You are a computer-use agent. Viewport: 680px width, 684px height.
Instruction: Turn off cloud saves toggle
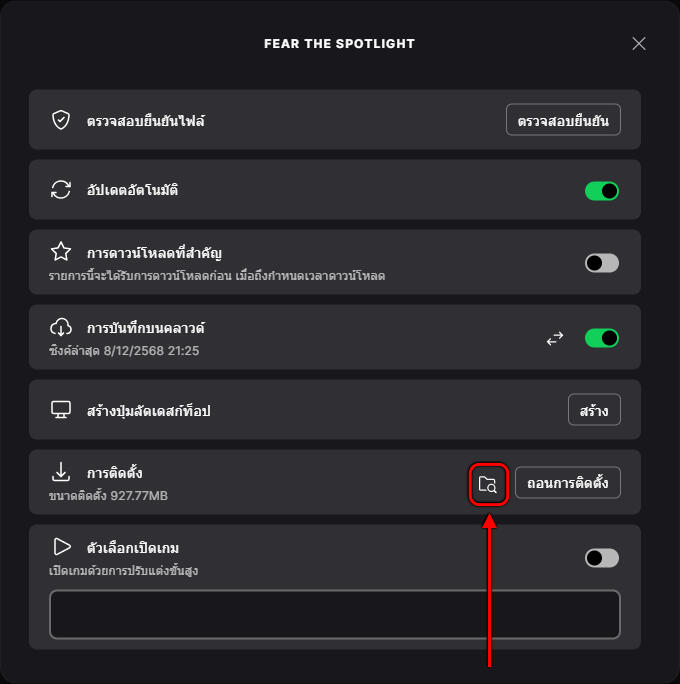click(602, 339)
